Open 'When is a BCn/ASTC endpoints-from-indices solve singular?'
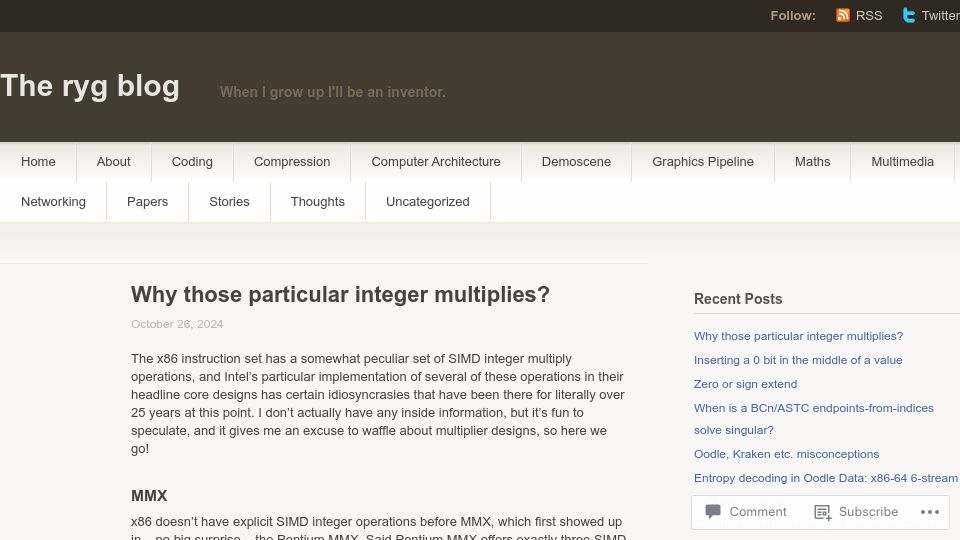The image size is (960, 540). (813, 419)
